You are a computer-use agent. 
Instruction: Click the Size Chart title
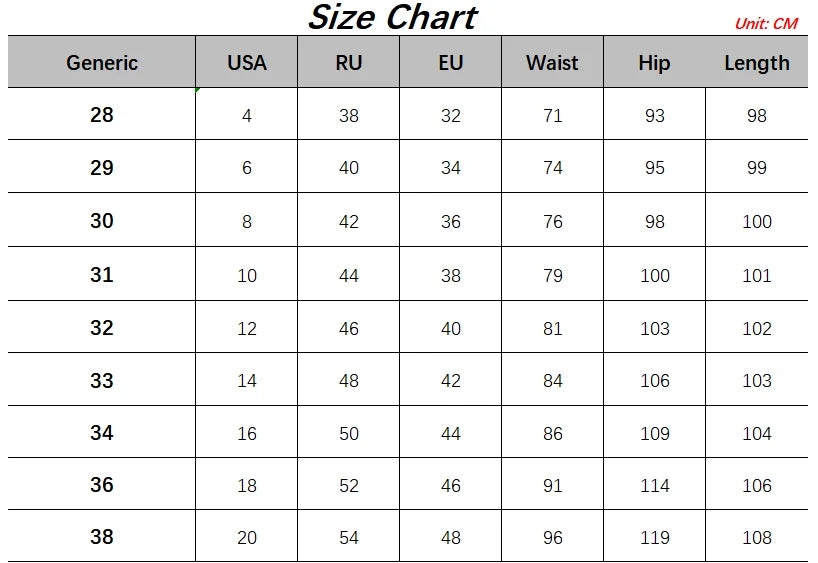392,17
